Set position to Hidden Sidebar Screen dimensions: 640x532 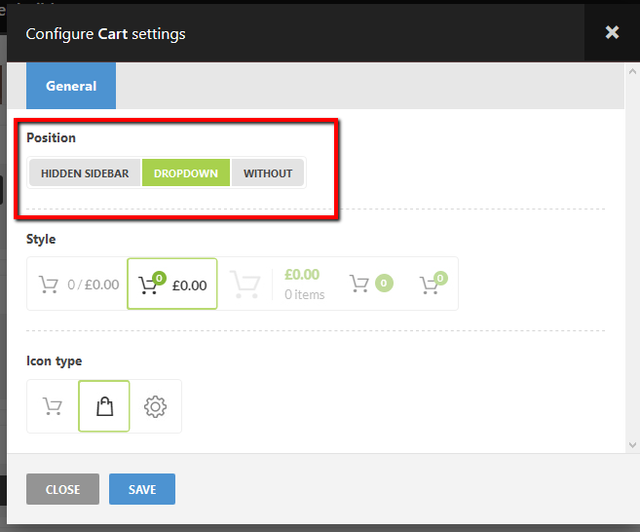(x=84, y=173)
